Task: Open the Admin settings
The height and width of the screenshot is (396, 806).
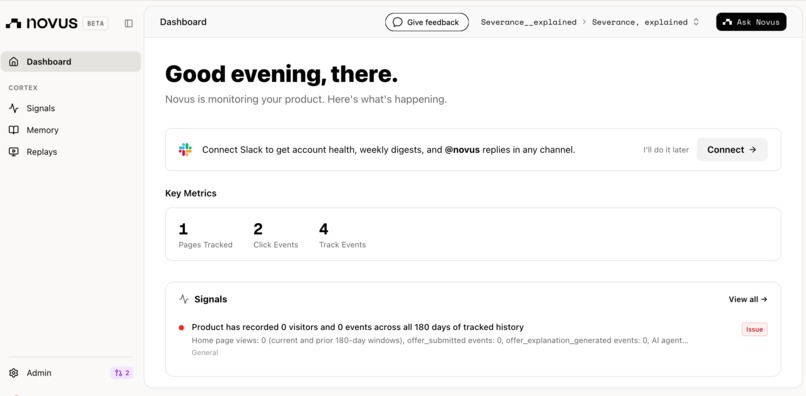Action: pos(39,373)
